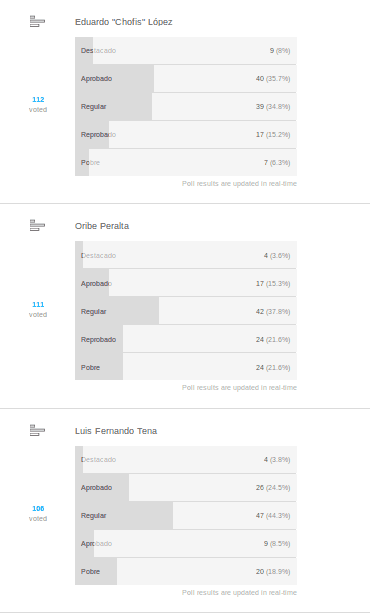Click the 112 voted count
The image size is (370, 613).
(x=38, y=104)
